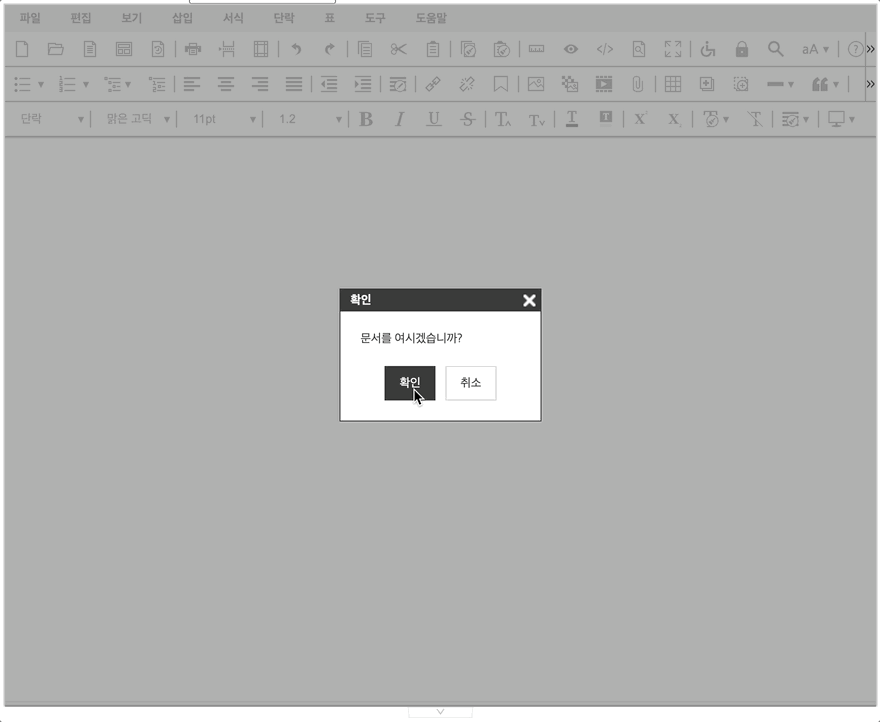The width and height of the screenshot is (880, 722).
Task: Click the accessibility wheelchair icon
Action: pos(708,49)
